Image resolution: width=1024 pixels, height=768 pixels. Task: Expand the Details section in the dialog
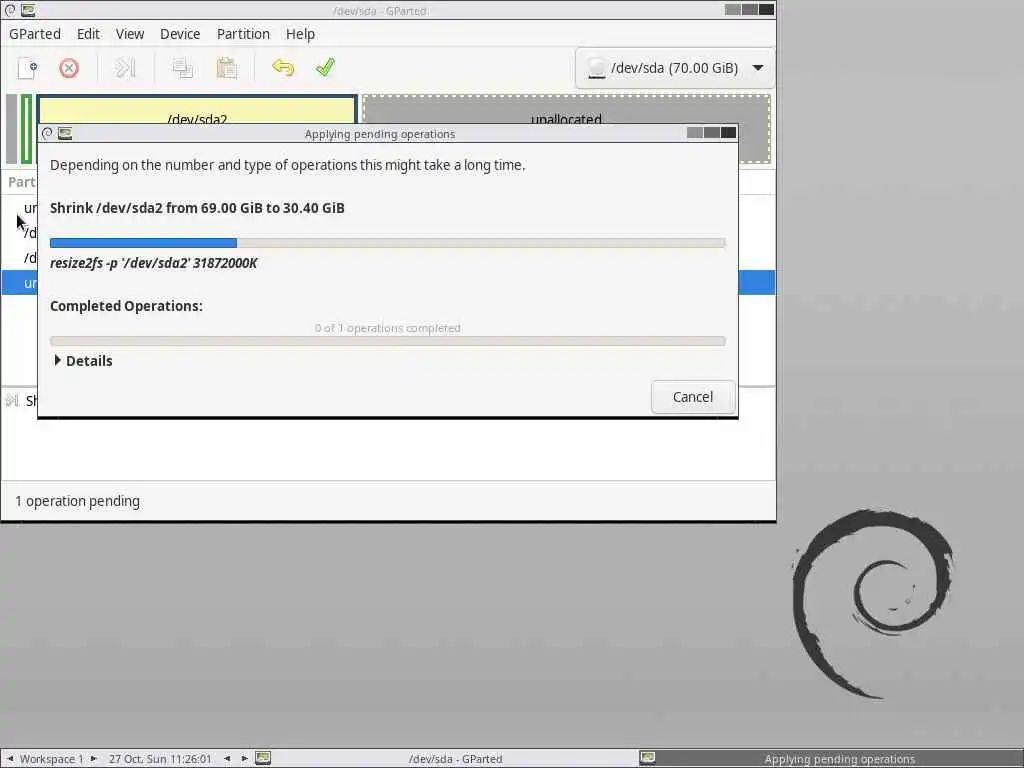(x=83, y=361)
